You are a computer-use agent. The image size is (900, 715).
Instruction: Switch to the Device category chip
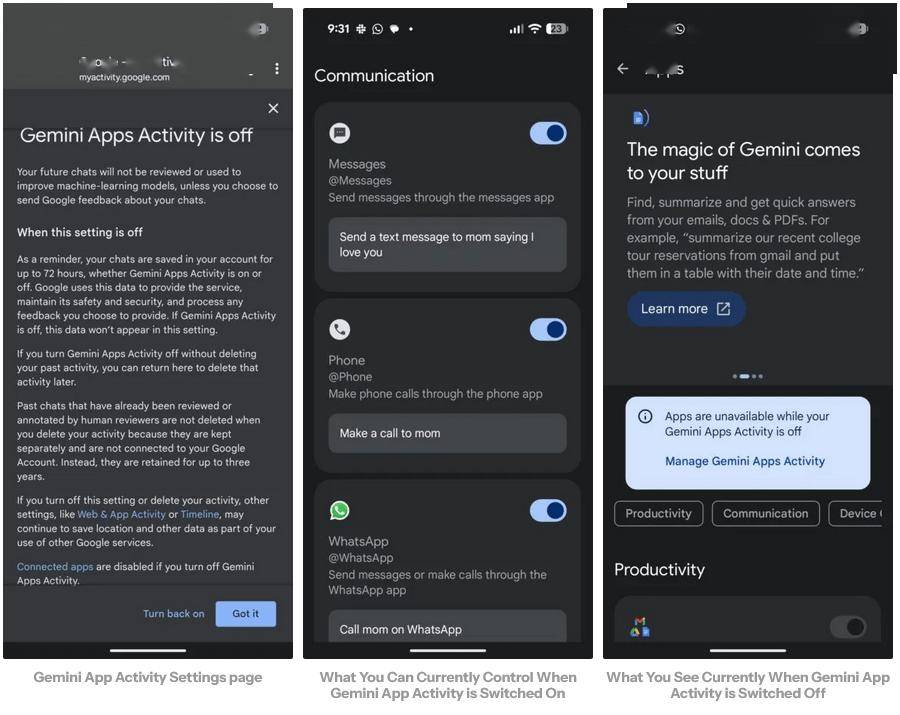pyautogui.click(x=856, y=514)
